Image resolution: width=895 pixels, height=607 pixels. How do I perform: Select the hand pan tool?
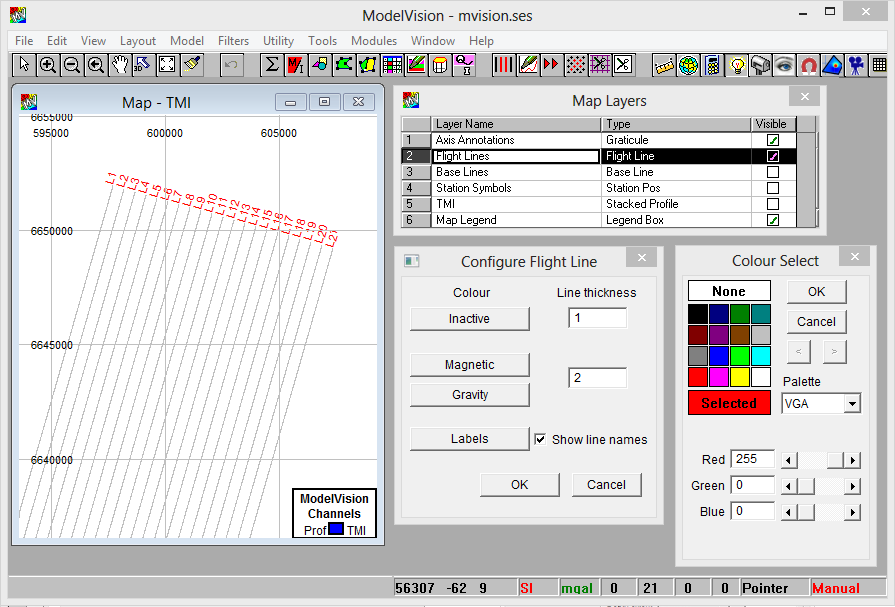(x=119, y=65)
